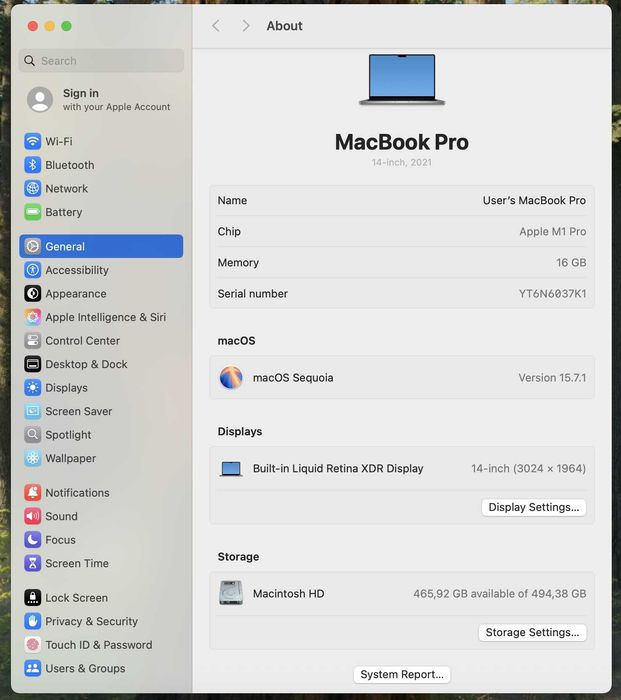
Task: Click the Displays section heading
Action: point(240,432)
